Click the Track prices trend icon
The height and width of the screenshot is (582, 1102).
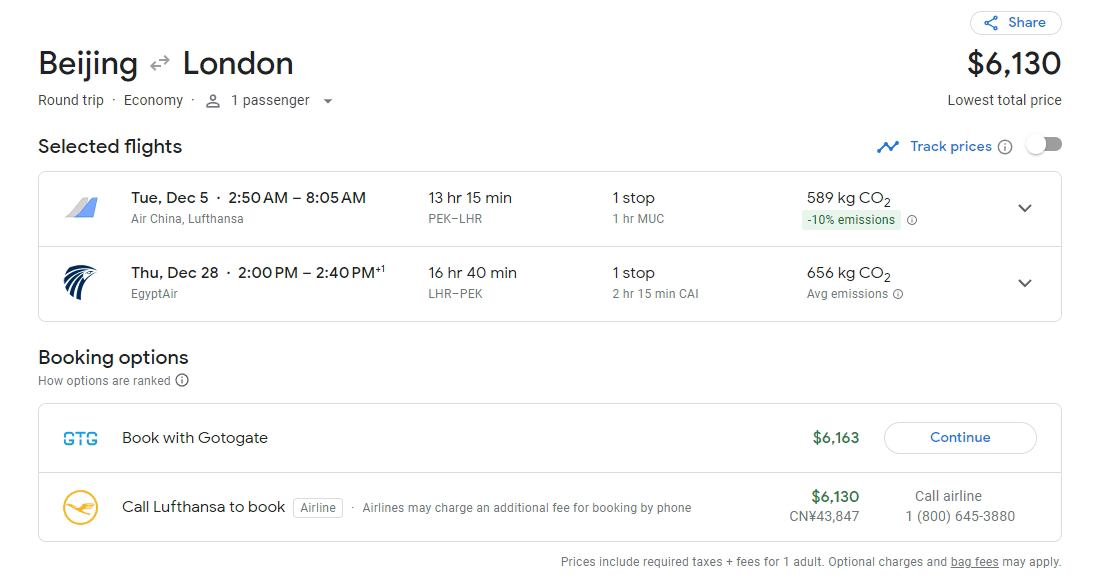click(888, 147)
